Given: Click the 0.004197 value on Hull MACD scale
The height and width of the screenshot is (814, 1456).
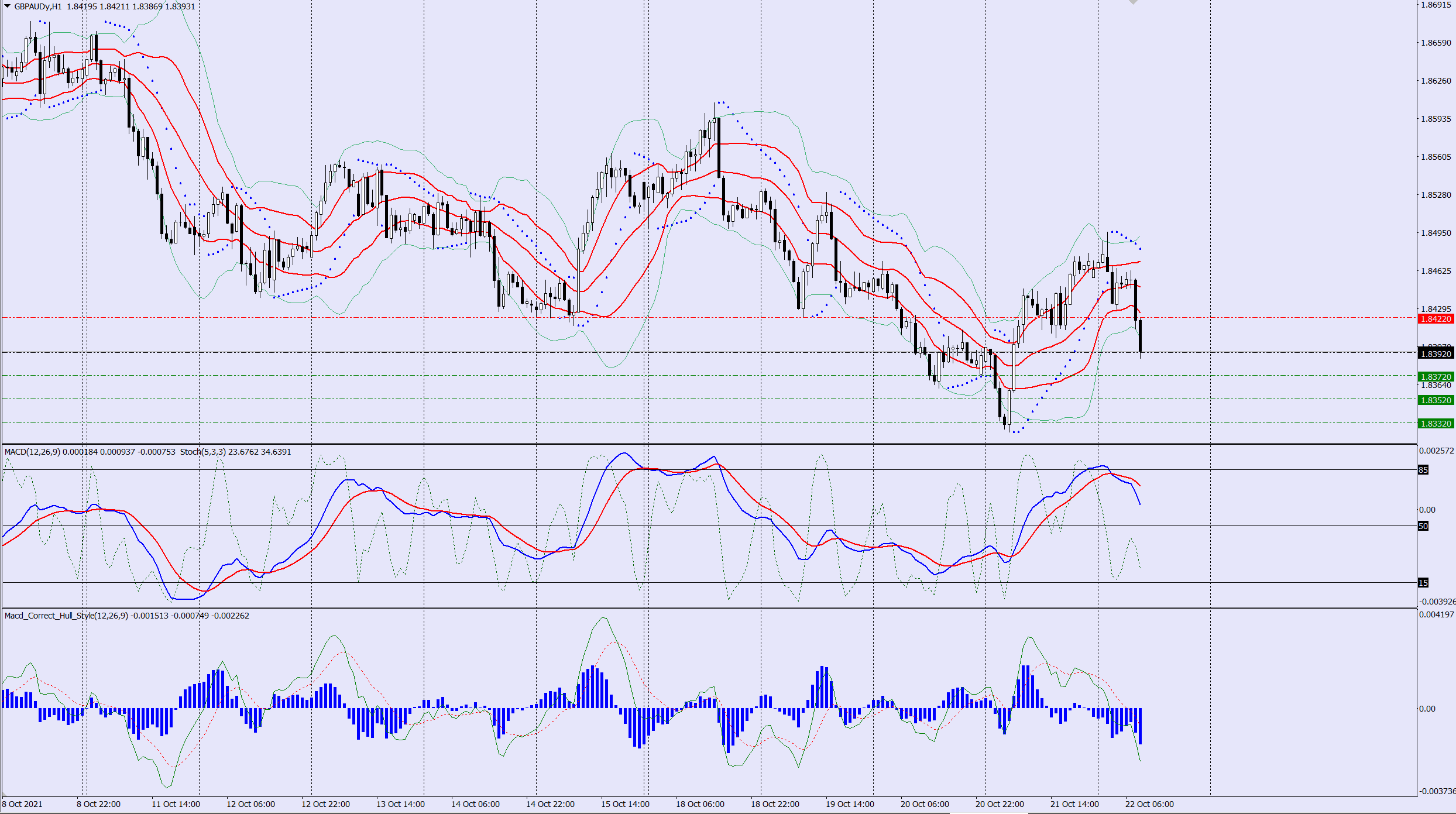Looking at the screenshot, I should click(1436, 614).
